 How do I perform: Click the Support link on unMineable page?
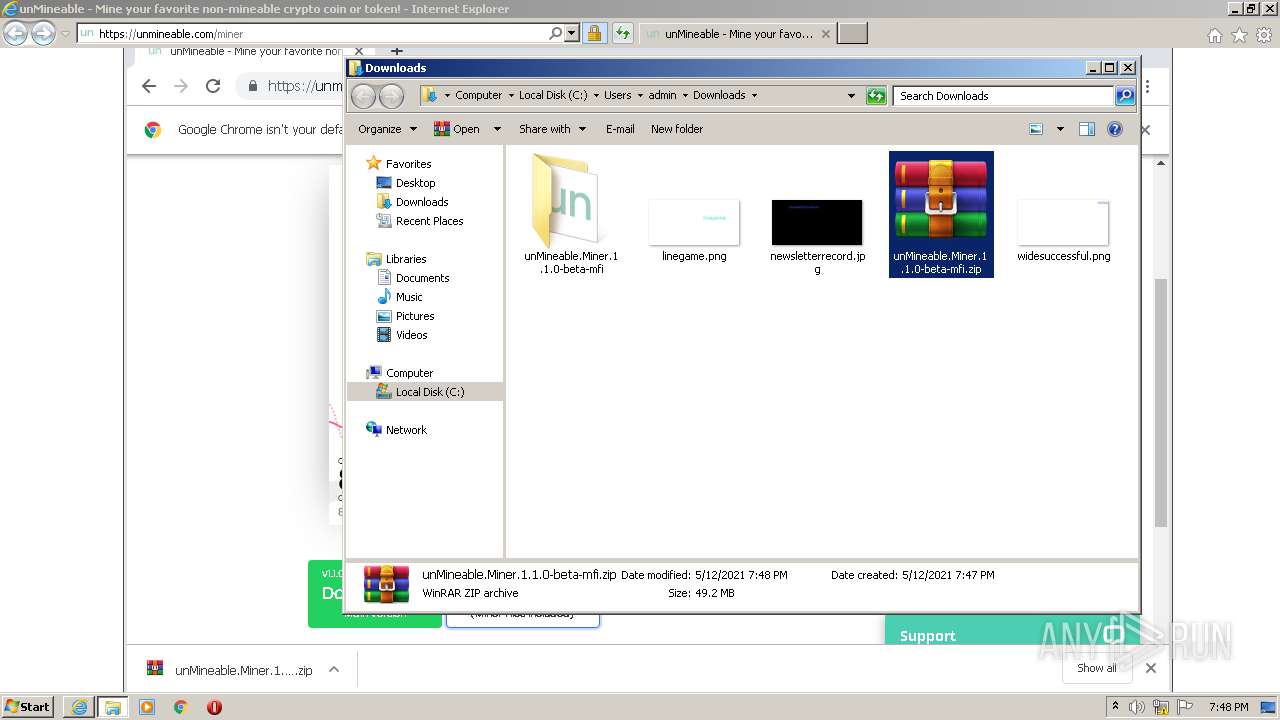point(927,636)
